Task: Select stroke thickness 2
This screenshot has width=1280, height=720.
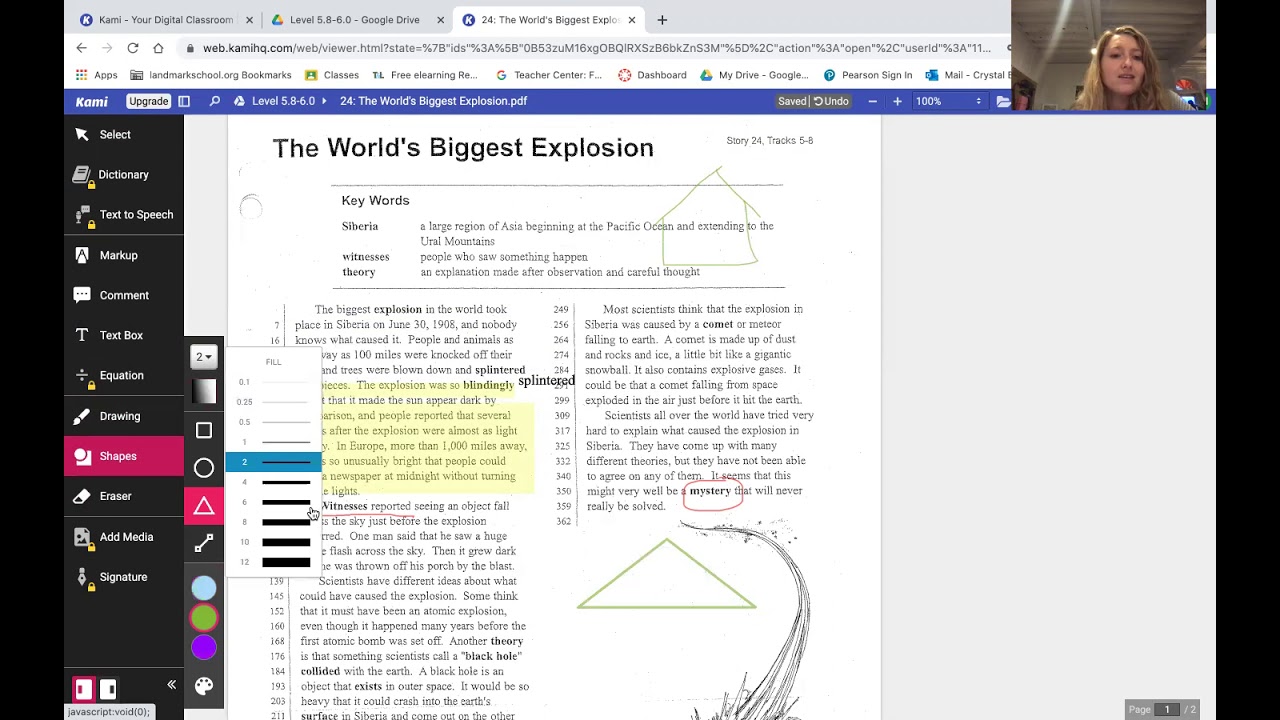Action: point(274,462)
